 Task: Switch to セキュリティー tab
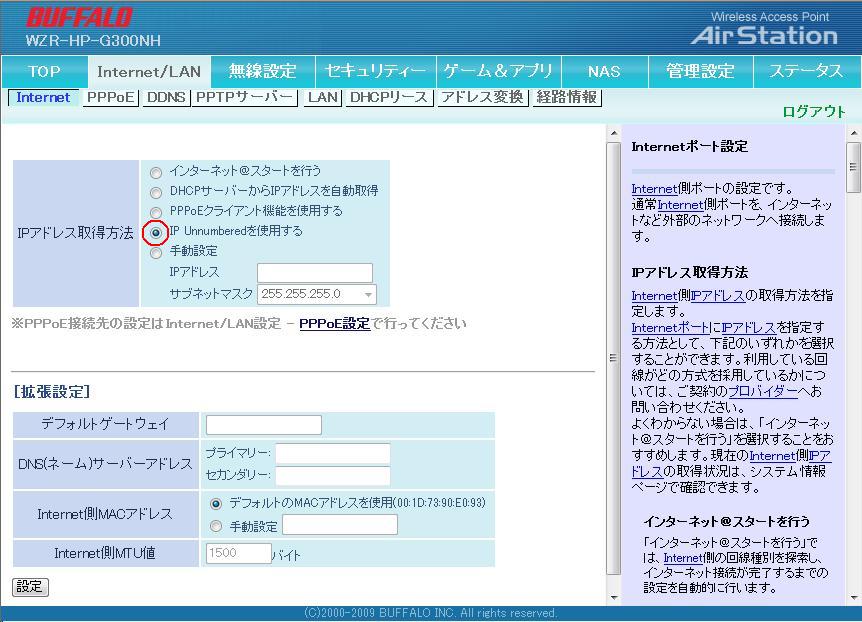(x=376, y=71)
